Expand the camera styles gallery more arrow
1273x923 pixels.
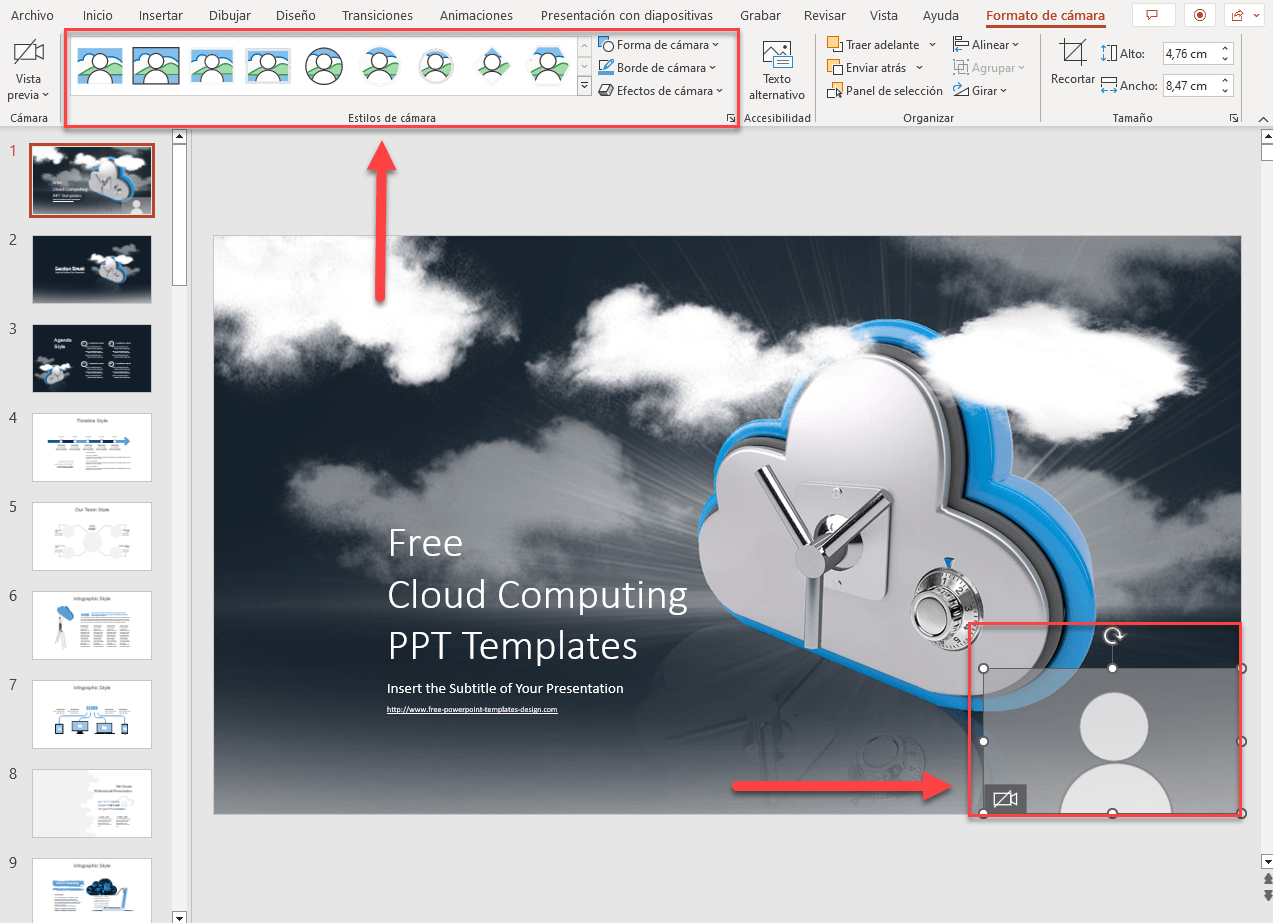coord(584,88)
